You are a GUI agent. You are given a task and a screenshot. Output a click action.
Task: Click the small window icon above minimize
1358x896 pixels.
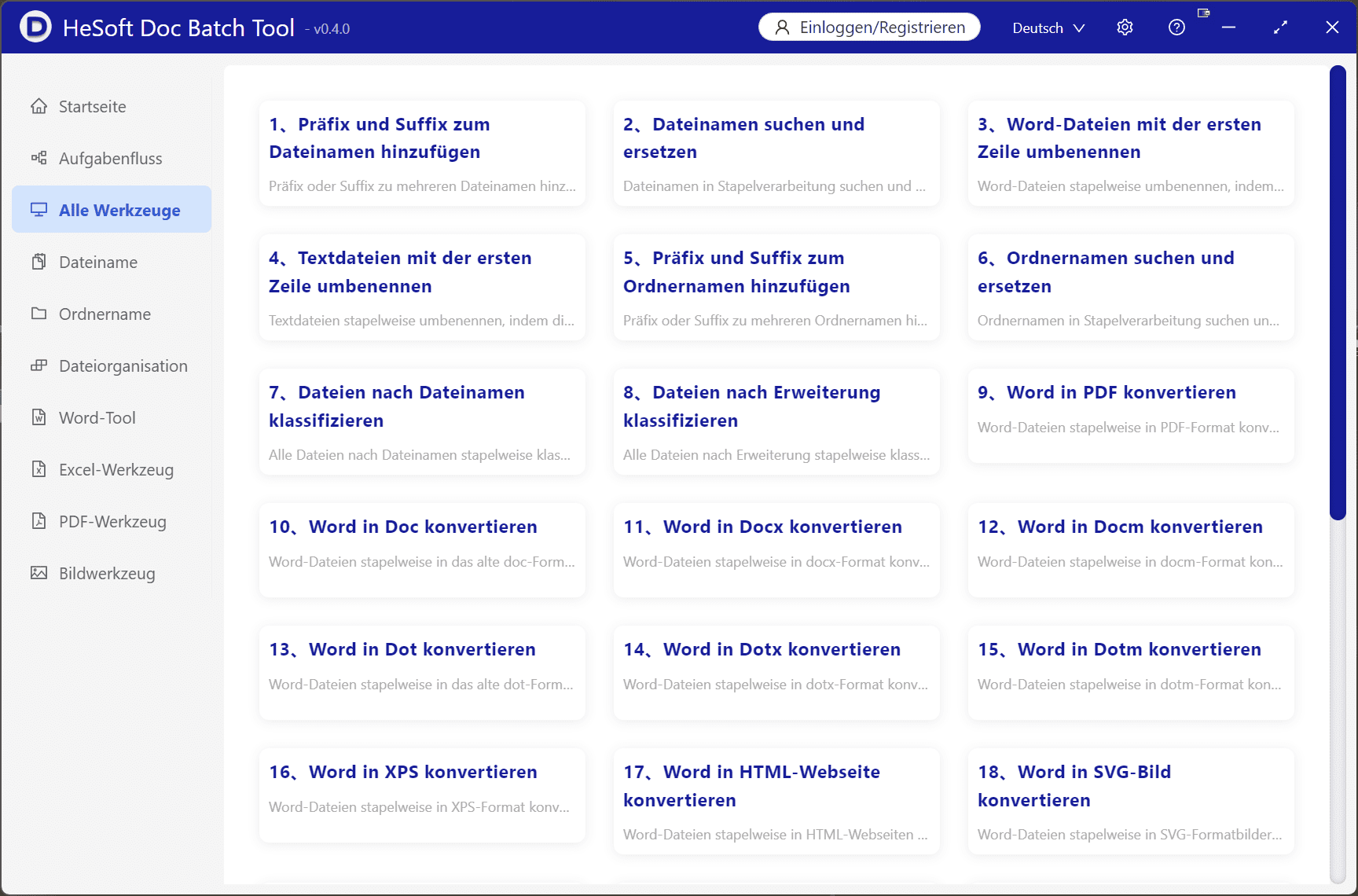click(1203, 13)
